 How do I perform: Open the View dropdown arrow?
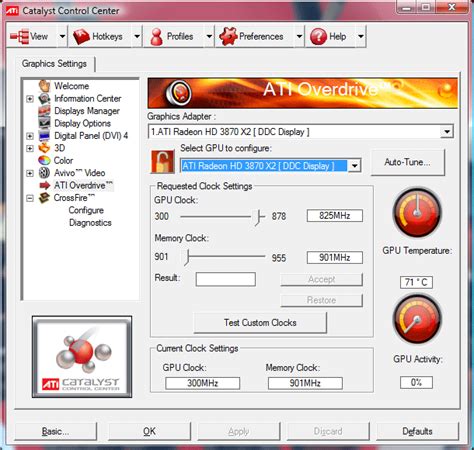point(62,36)
